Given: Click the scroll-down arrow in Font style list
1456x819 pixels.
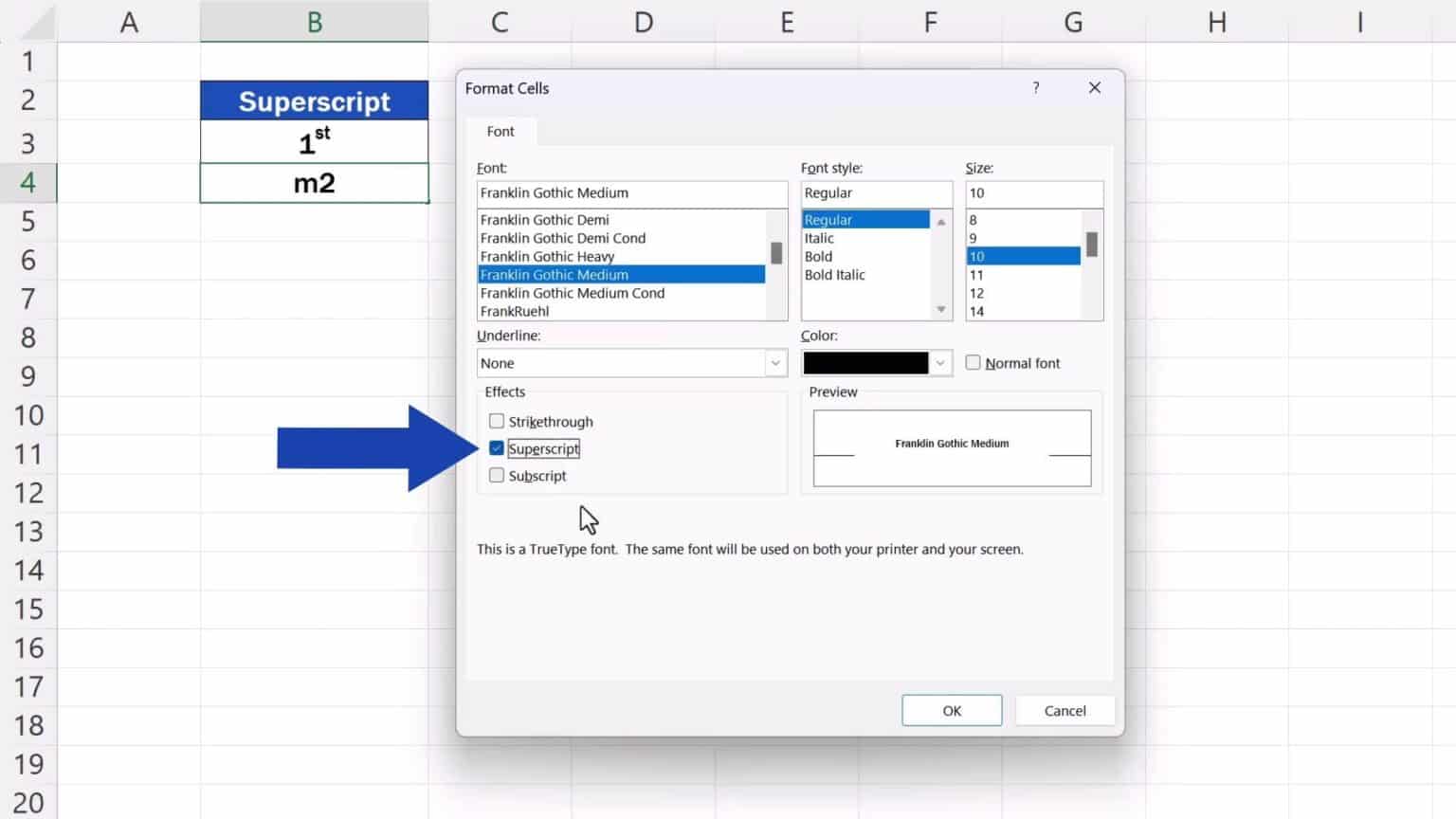Looking at the screenshot, I should [940, 309].
